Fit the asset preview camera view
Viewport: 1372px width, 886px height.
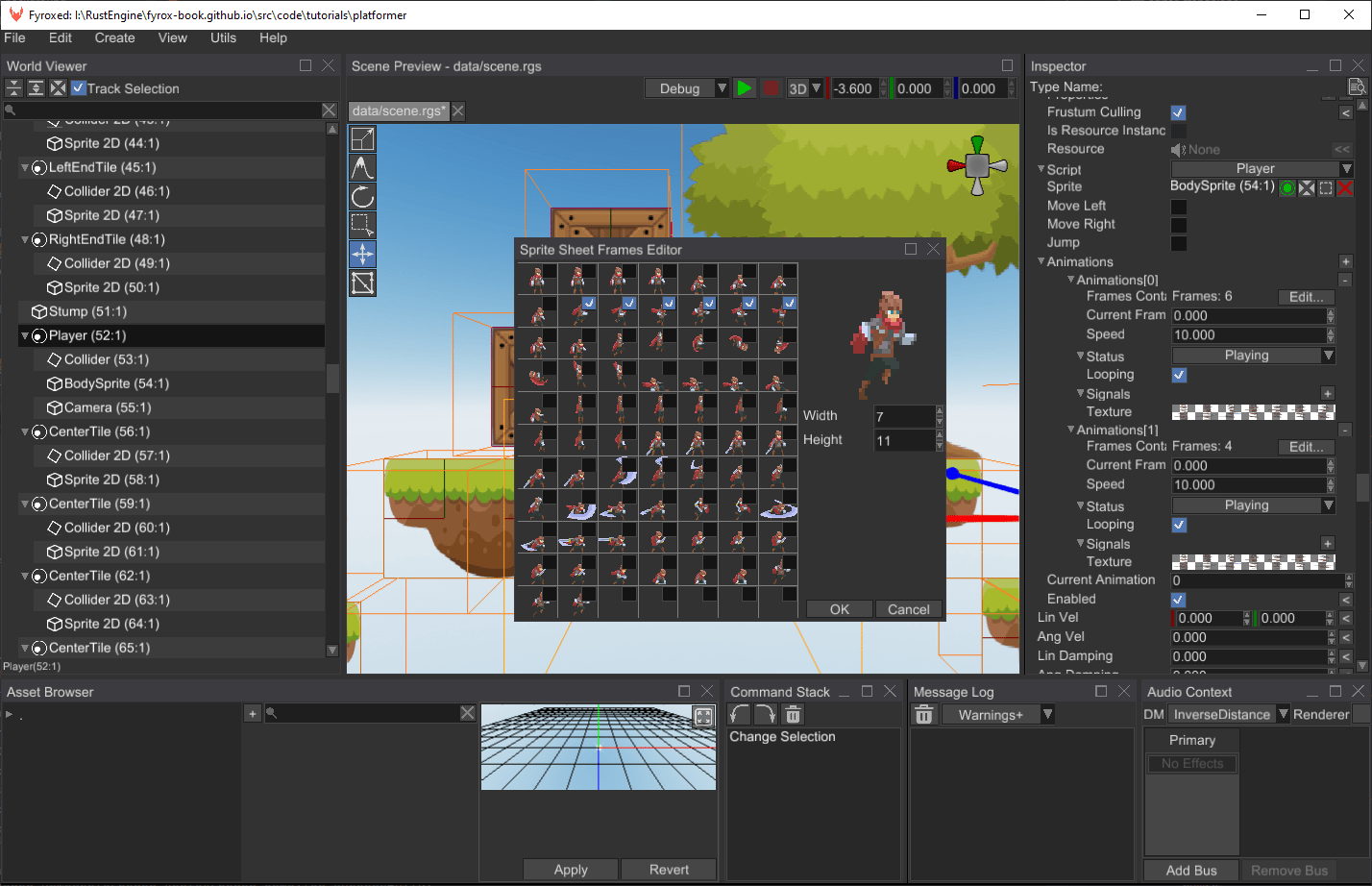tap(703, 717)
